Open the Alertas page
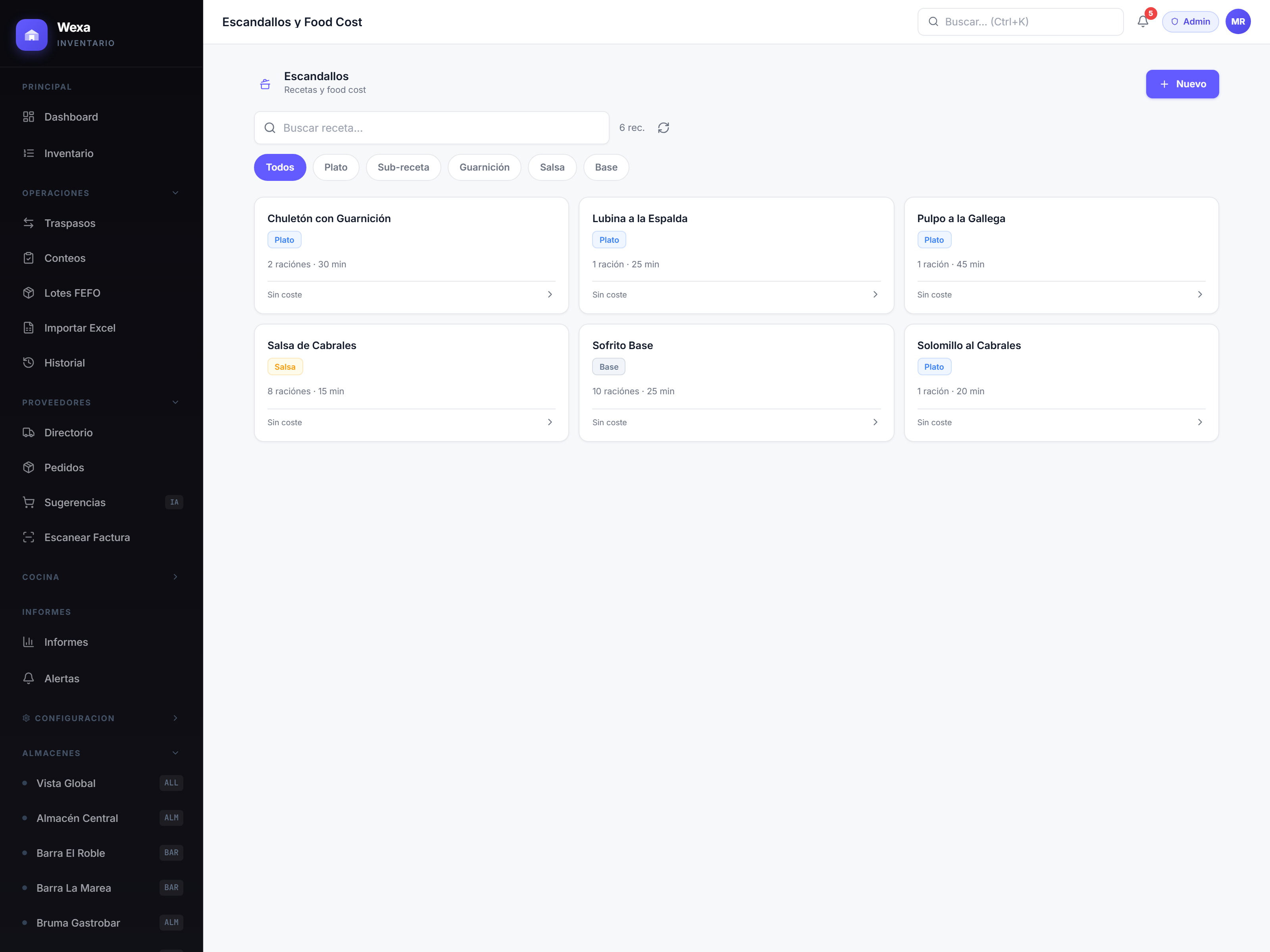Viewport: 1270px width, 952px height. tap(102, 678)
